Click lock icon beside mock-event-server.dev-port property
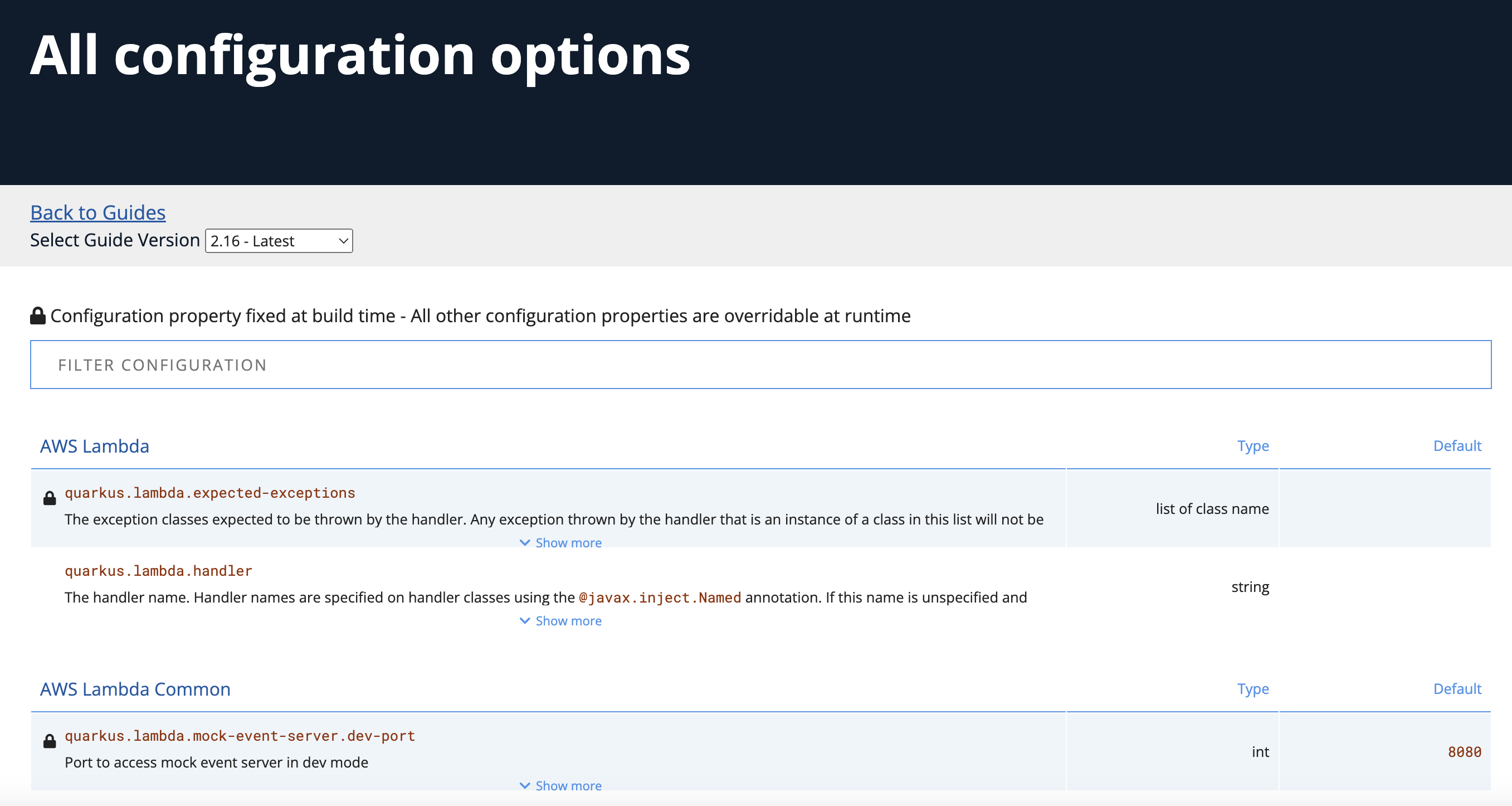The image size is (1512, 806). (50, 741)
